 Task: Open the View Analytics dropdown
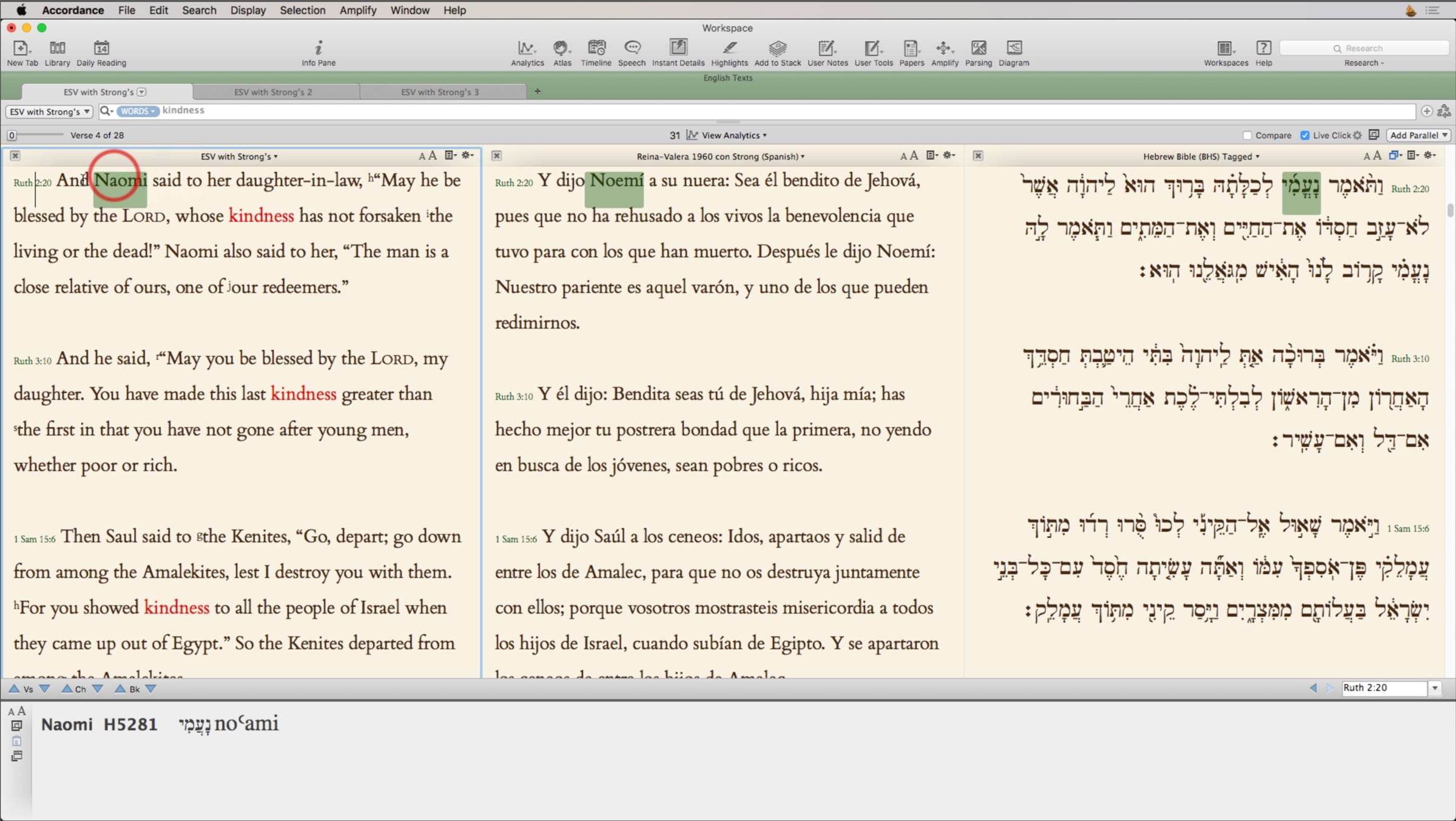click(x=733, y=135)
